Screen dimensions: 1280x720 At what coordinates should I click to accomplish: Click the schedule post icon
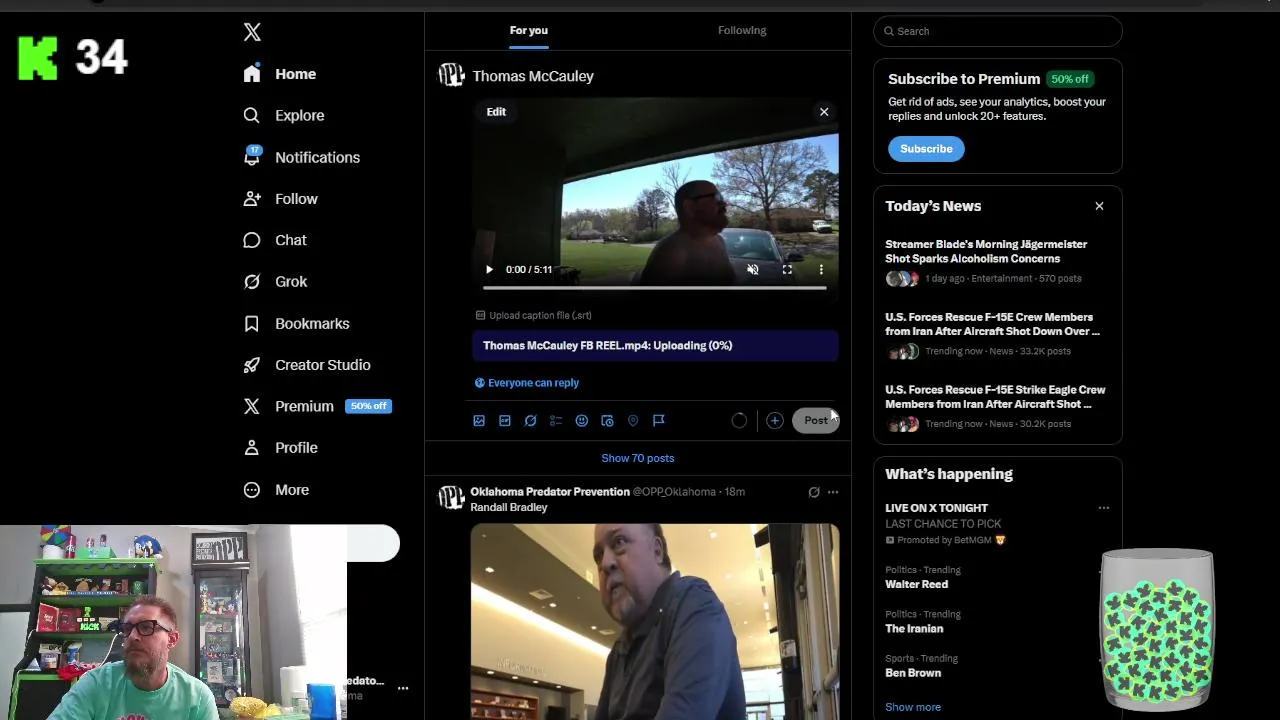point(607,421)
